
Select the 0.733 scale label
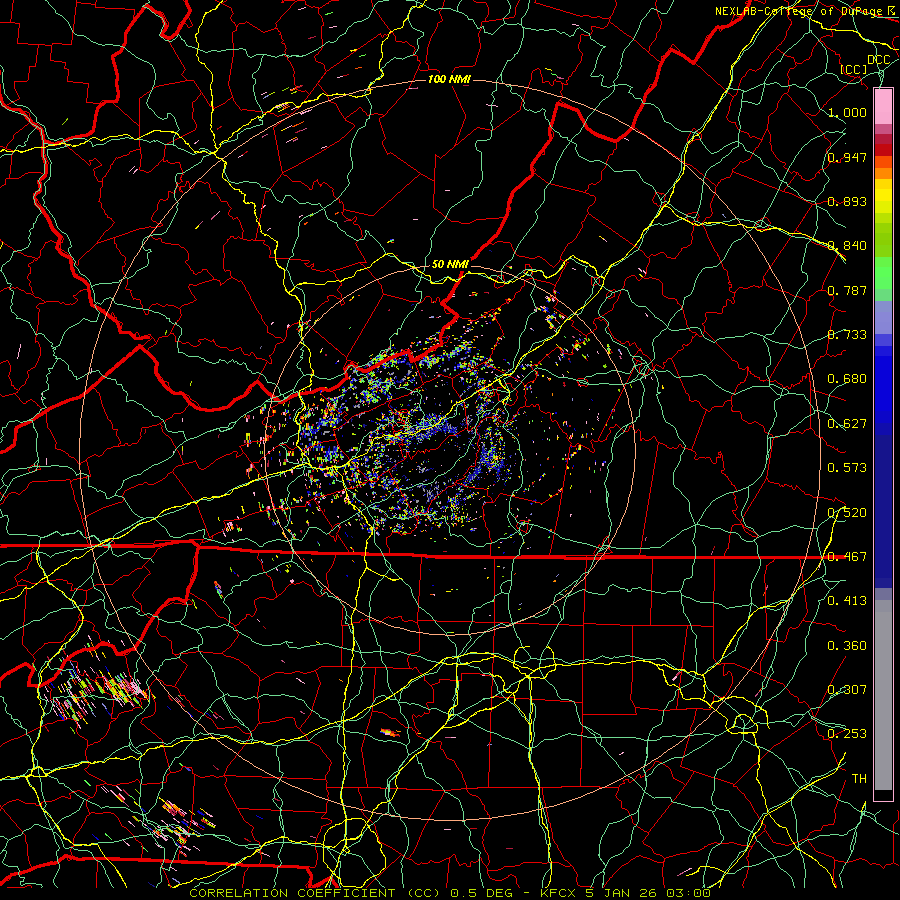point(847,335)
